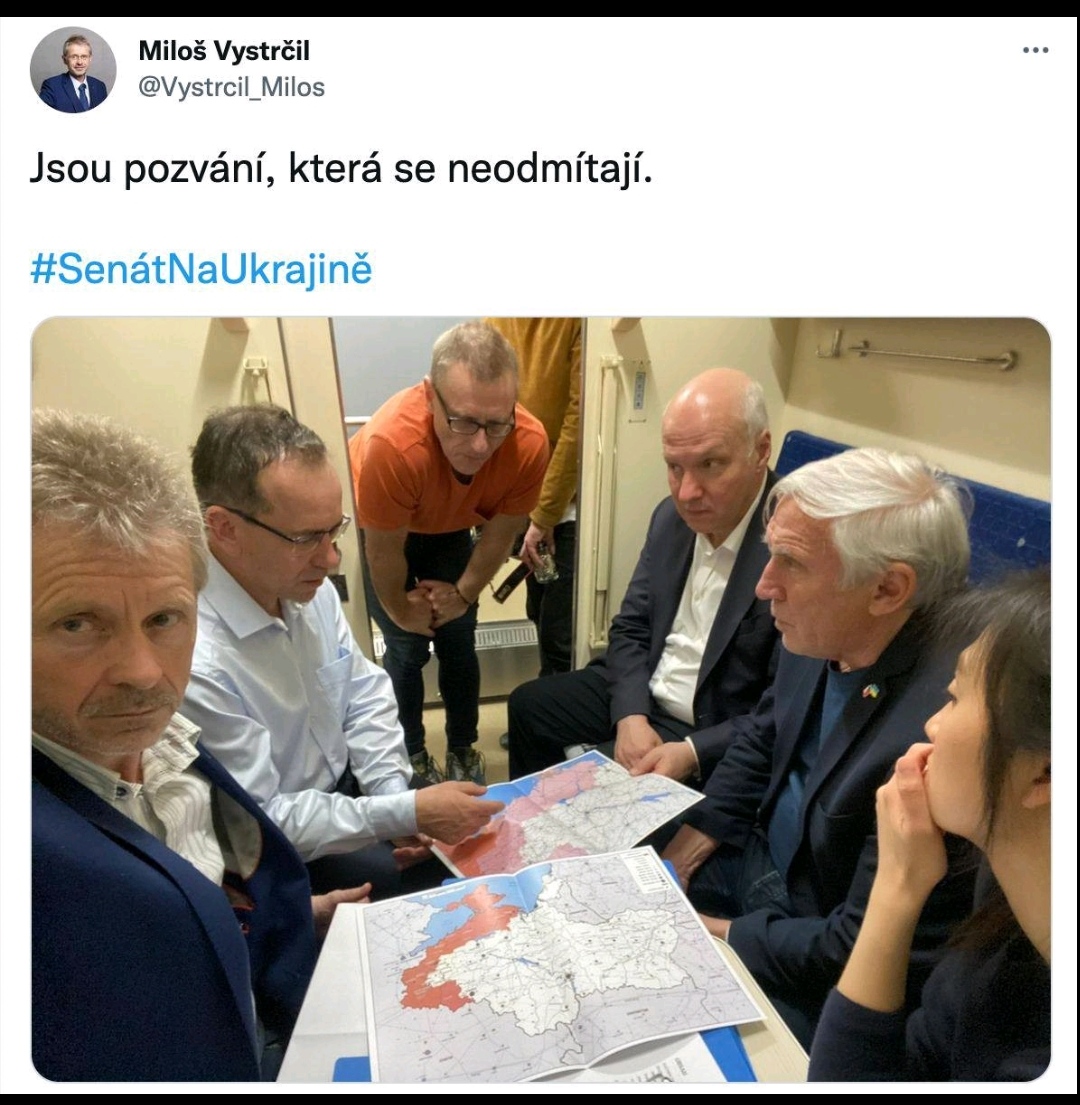
Task: Click the @Vystrcil_Milos handle
Action: 232,87
